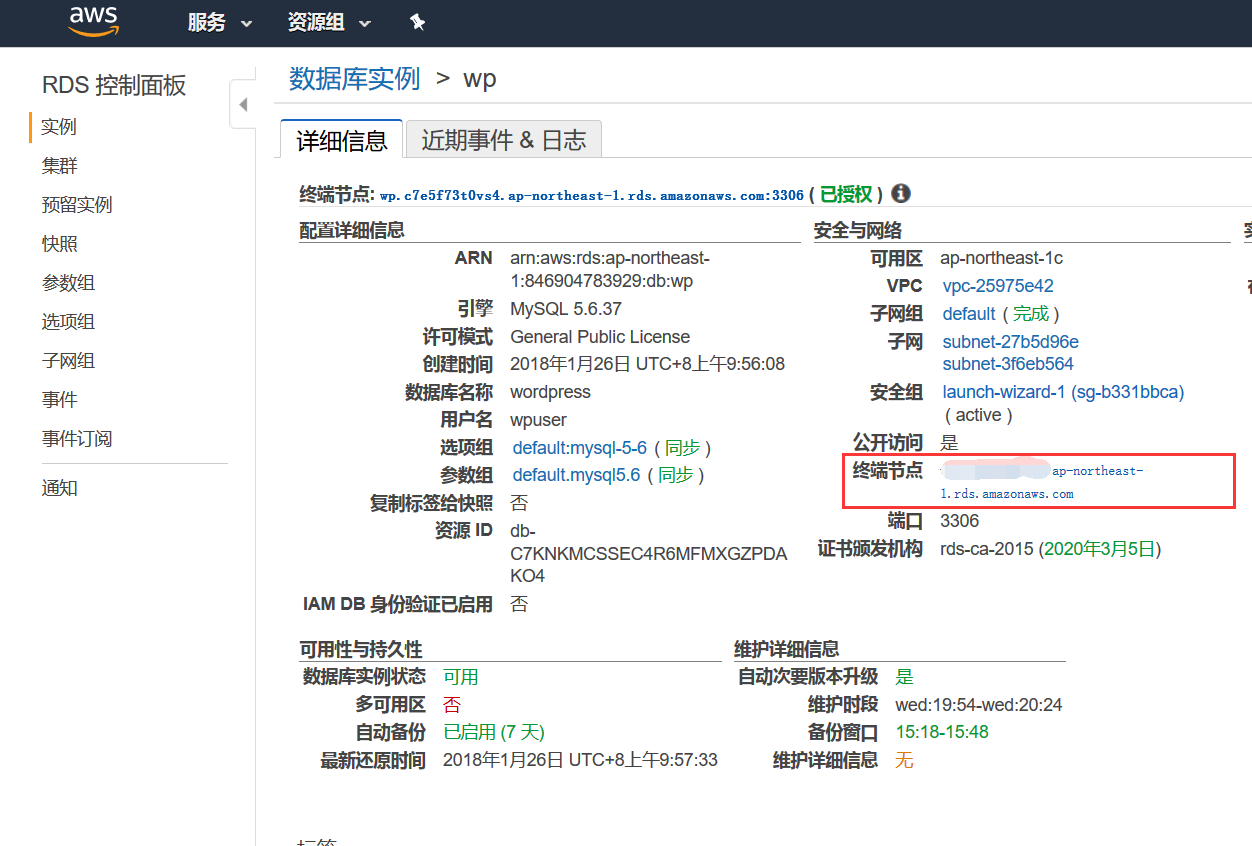Click the endpoint info icon
Screen dimensions: 1252x846
tap(900, 194)
